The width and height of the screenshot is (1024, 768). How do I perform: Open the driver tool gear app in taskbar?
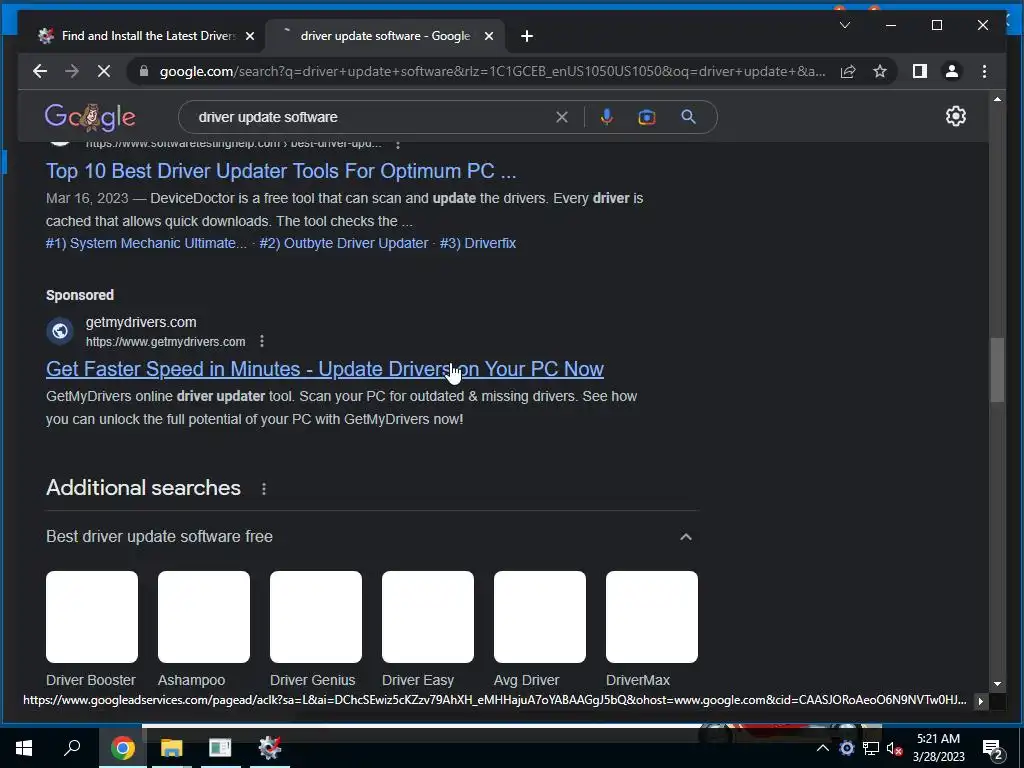(x=269, y=748)
